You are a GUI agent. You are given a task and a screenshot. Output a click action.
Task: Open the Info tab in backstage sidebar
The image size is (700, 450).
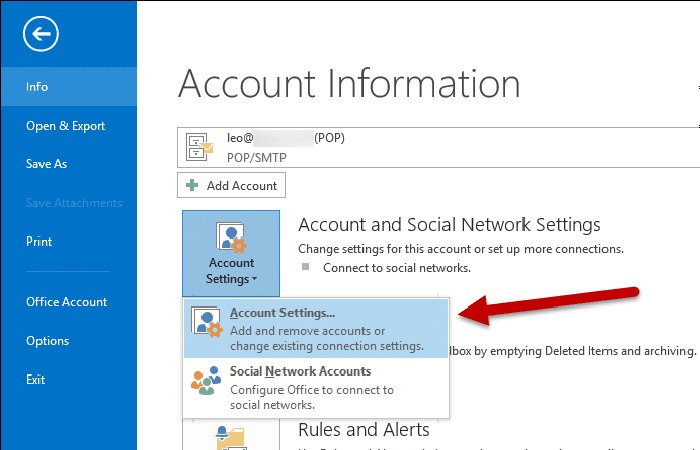coord(68,87)
